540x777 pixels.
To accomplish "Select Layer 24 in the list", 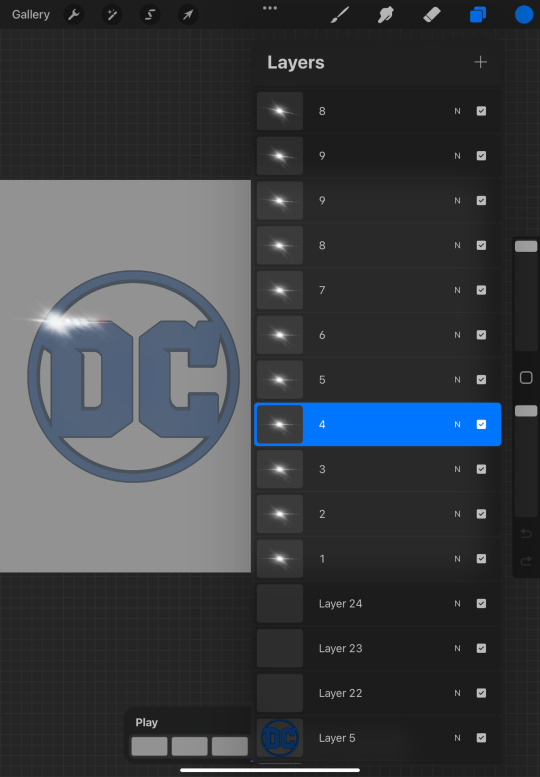I will point(378,604).
